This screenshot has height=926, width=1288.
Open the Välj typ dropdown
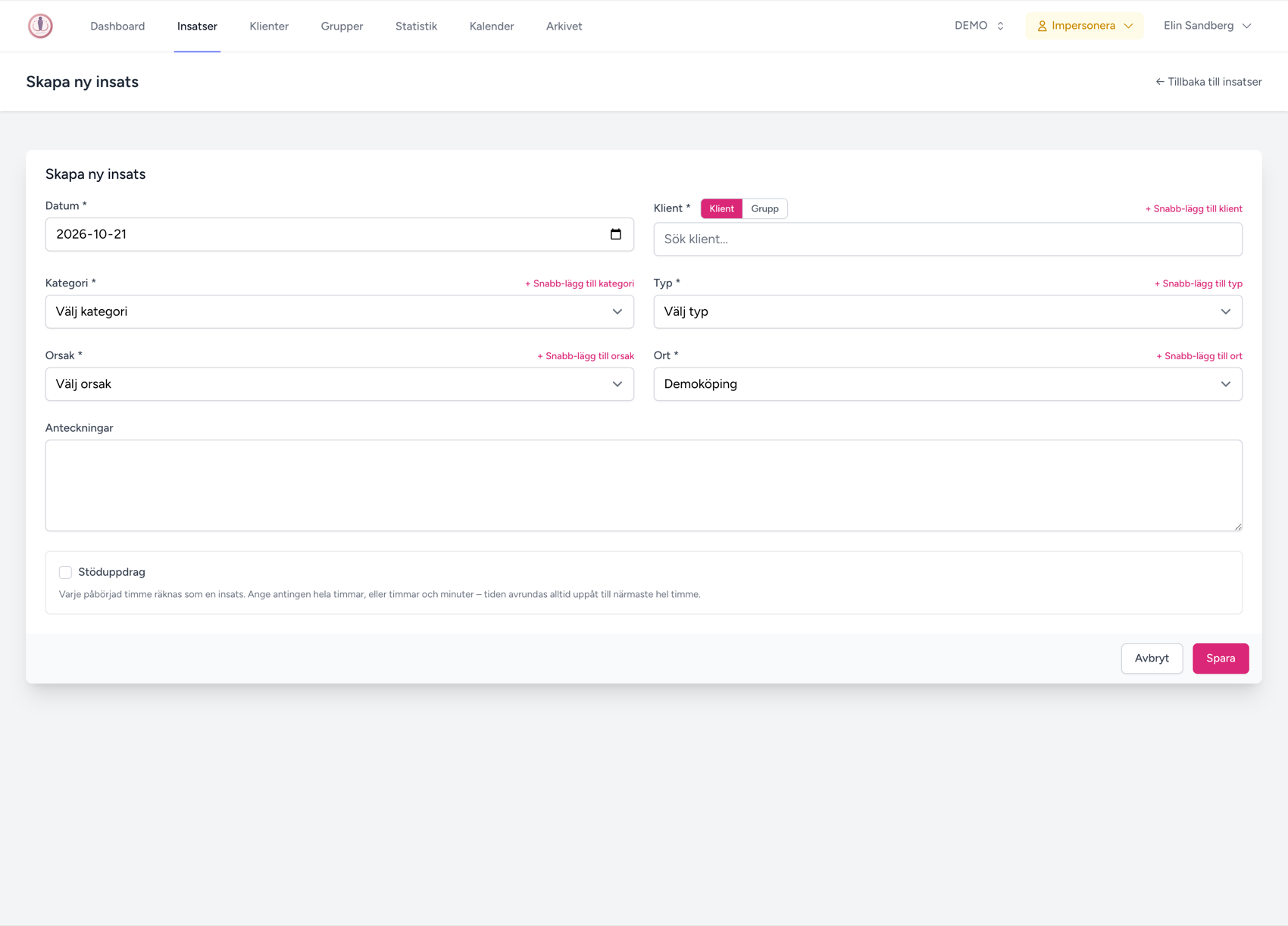point(948,311)
